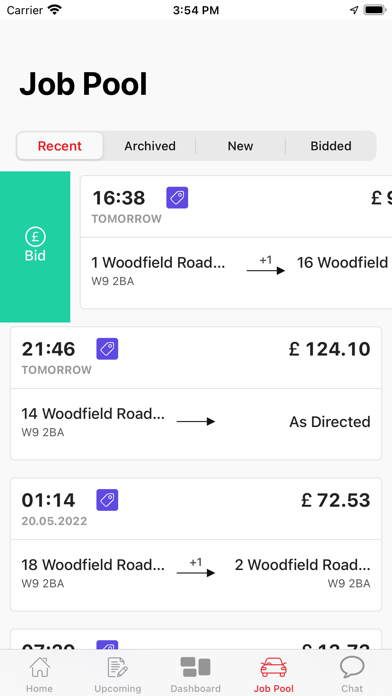
Task: Switch to the Recent segment
Action: (60, 146)
